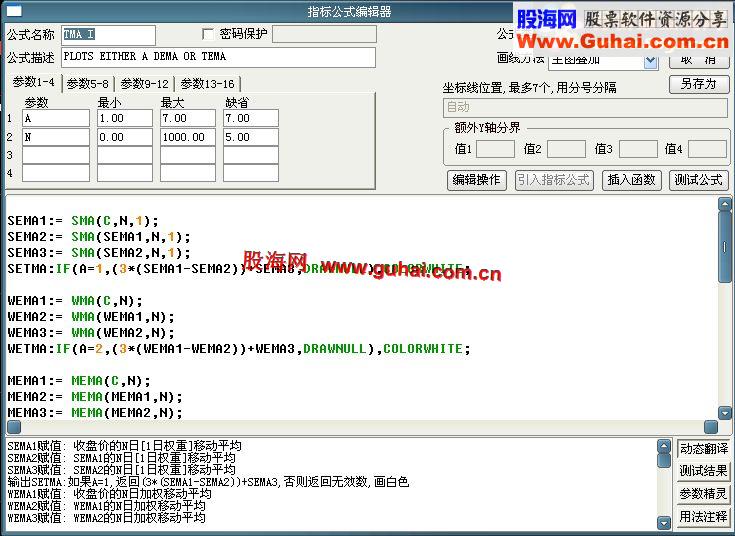
Task: Toggle the 密码保护 checkbox
Action: click(208, 34)
